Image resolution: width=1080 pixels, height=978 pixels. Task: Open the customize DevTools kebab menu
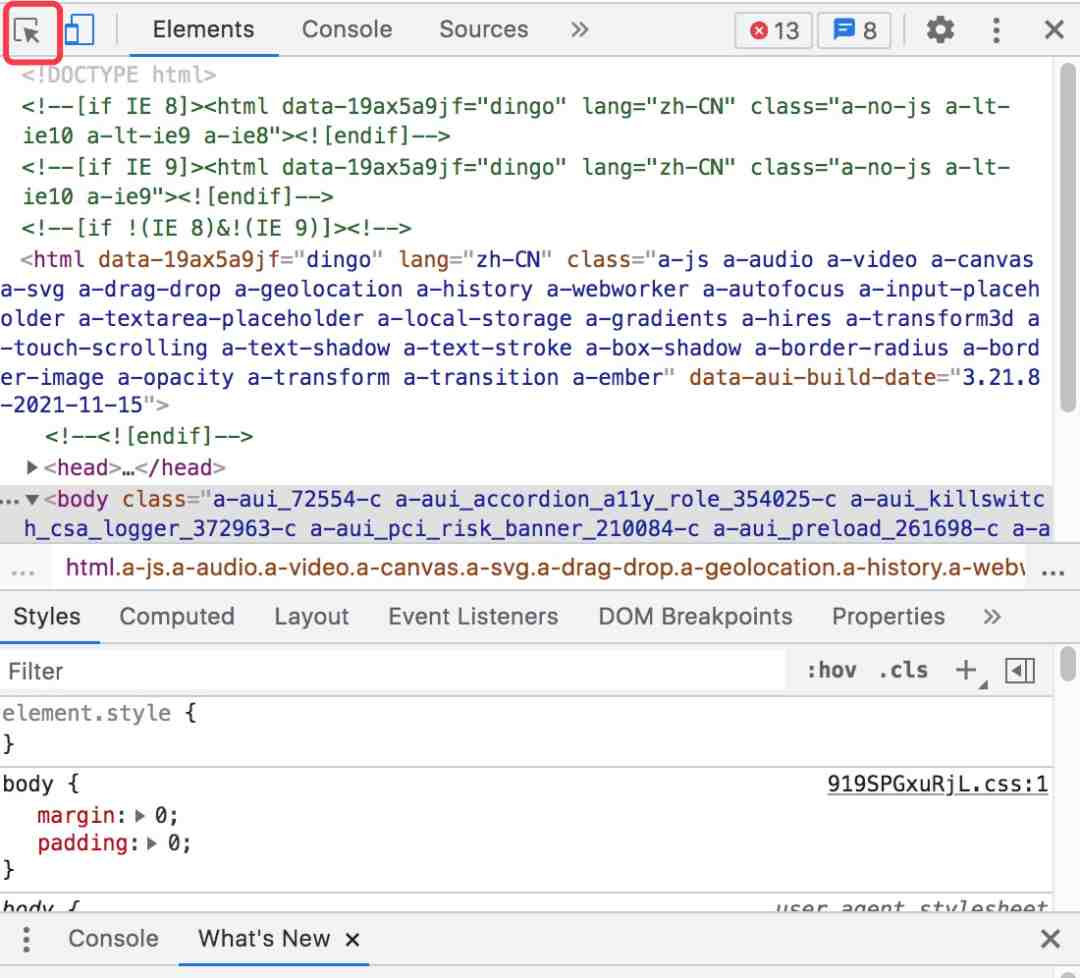click(996, 30)
